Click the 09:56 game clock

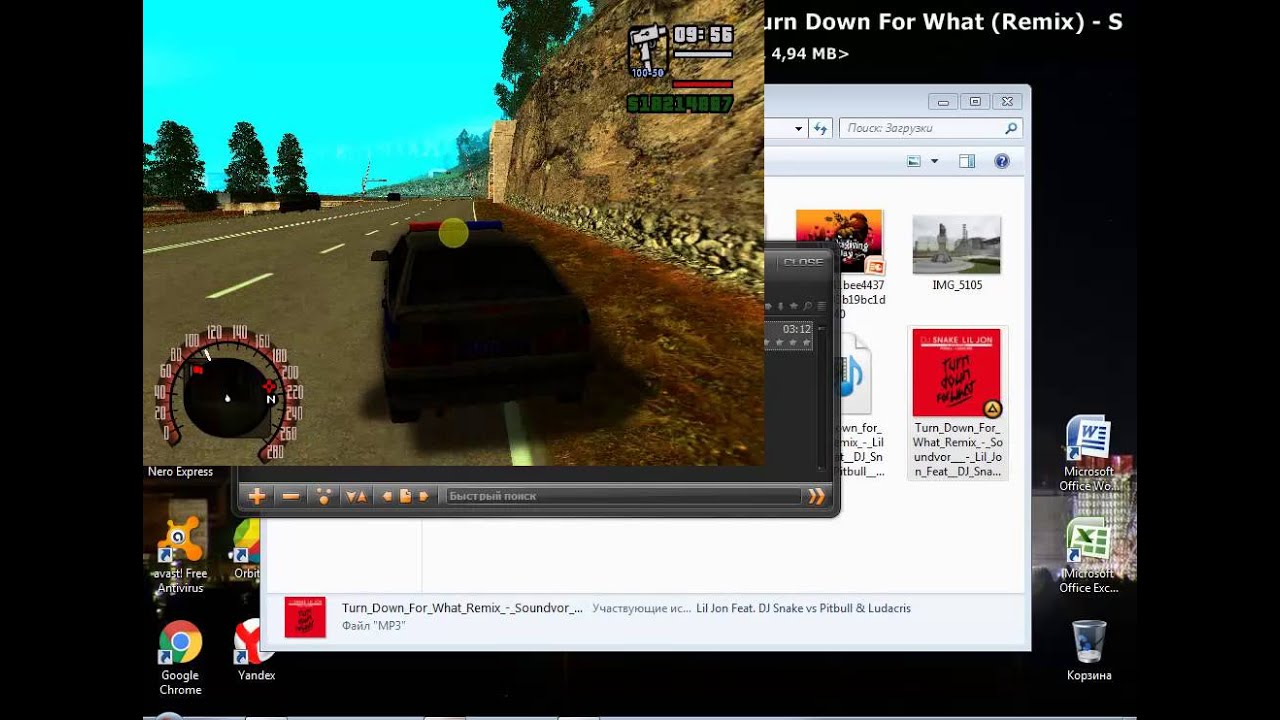pos(703,35)
